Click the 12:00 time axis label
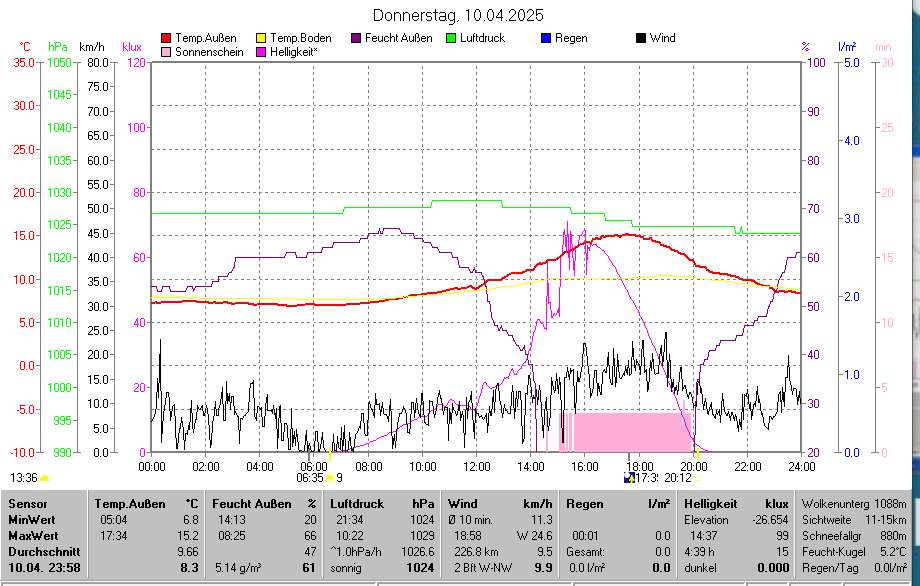The height and width of the screenshot is (586, 920). [476, 467]
